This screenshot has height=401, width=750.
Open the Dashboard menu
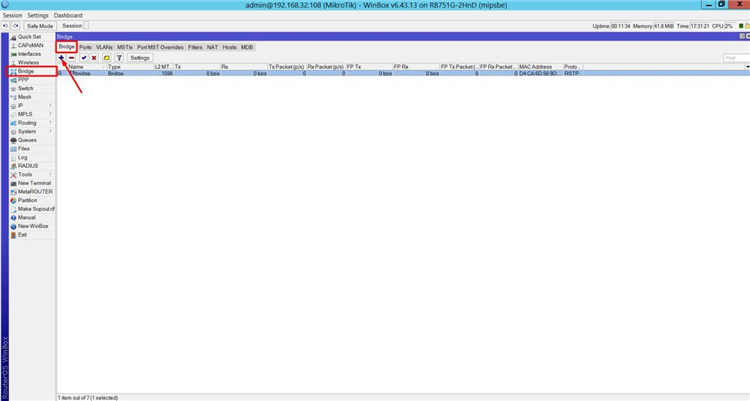[68, 15]
